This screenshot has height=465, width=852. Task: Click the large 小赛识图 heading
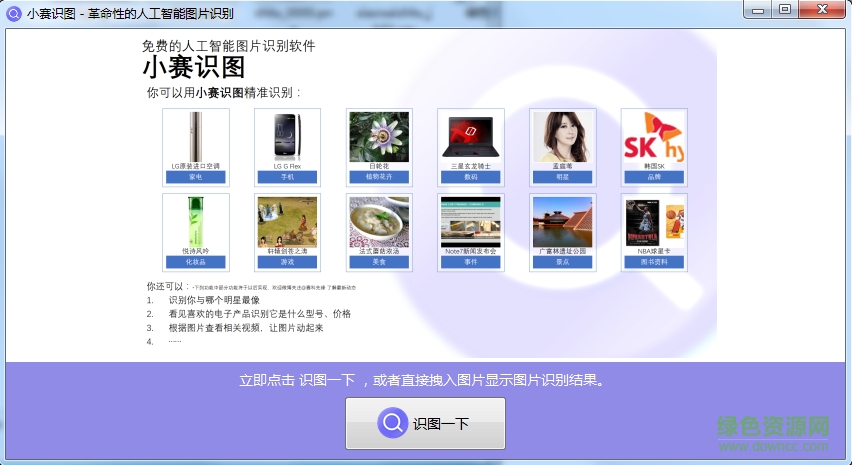[194, 68]
